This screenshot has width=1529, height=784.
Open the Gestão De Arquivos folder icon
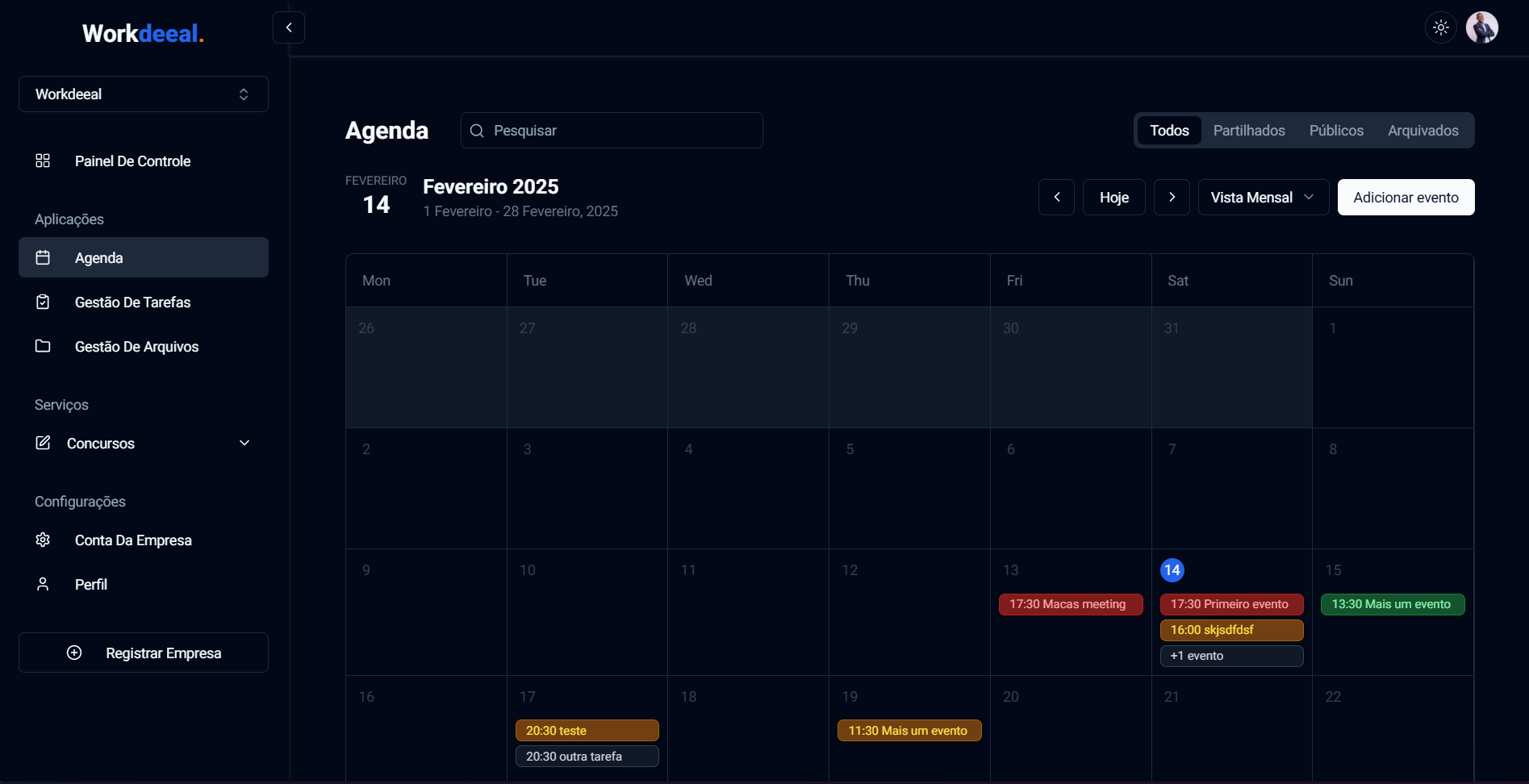(43, 346)
